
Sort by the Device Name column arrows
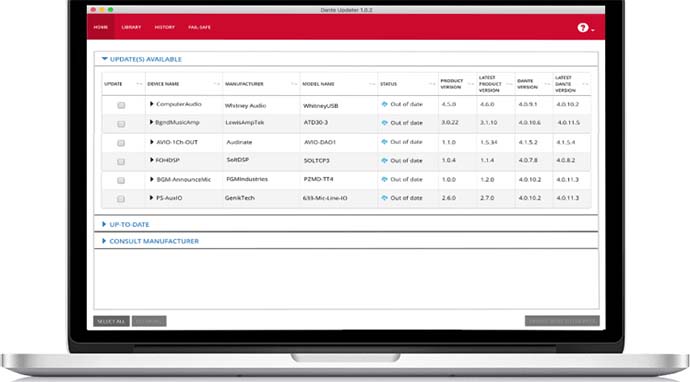coord(217,84)
